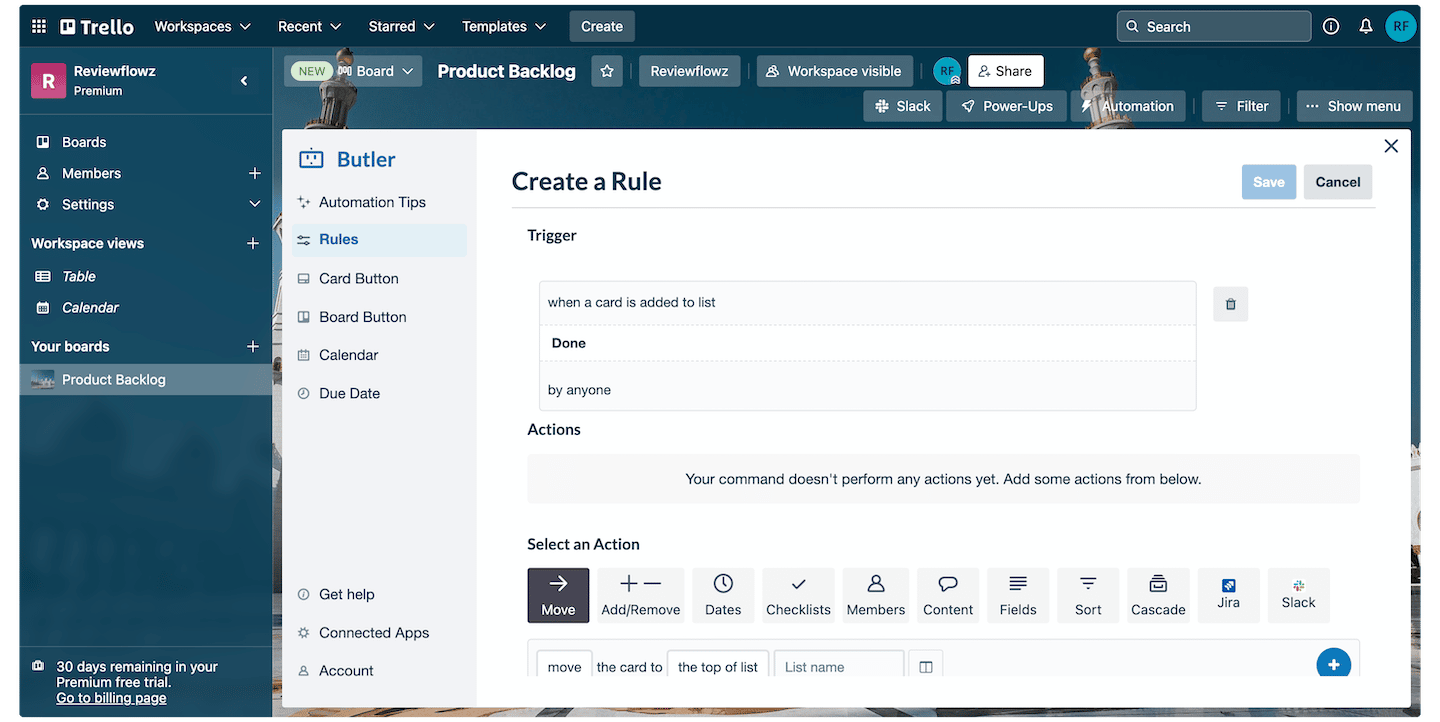Select the Jira action type

coord(1229,595)
